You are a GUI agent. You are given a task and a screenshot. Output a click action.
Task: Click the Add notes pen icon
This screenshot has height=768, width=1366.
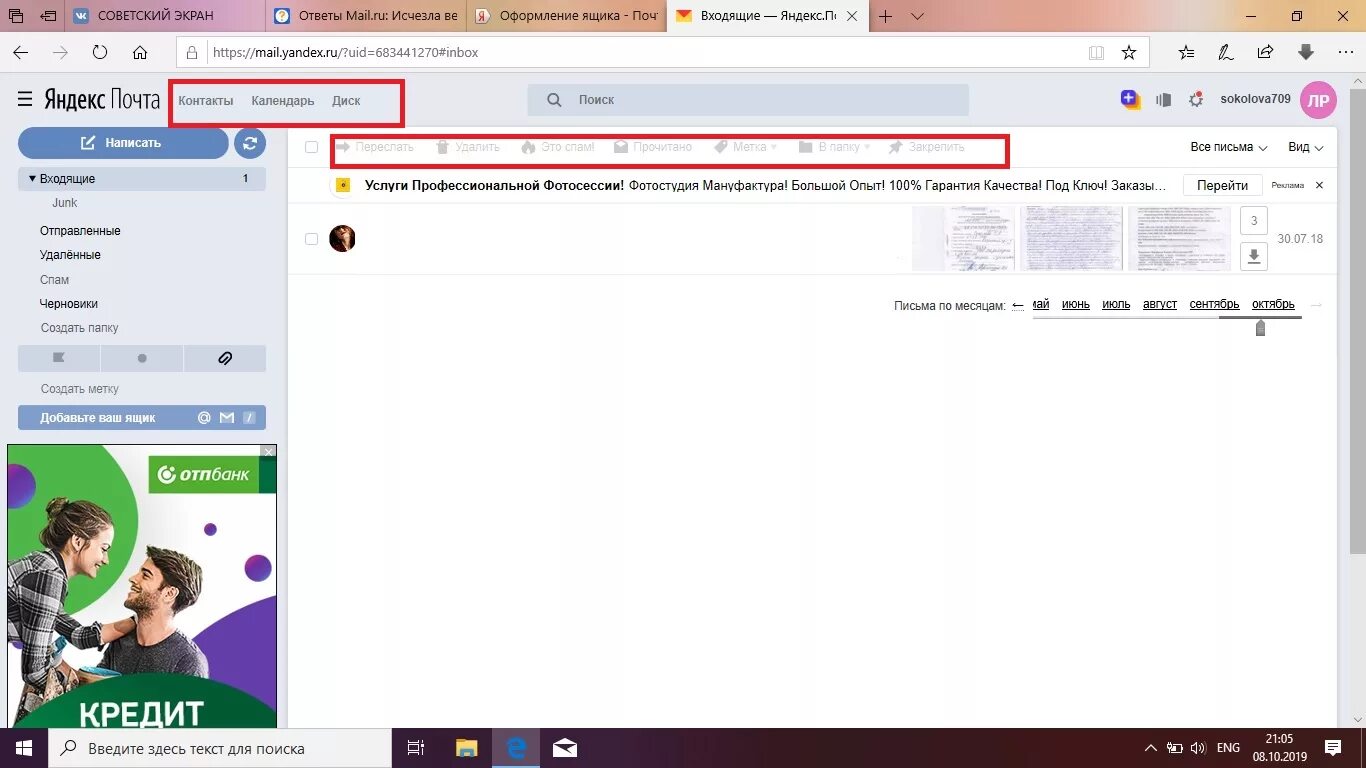pyautogui.click(x=1225, y=52)
